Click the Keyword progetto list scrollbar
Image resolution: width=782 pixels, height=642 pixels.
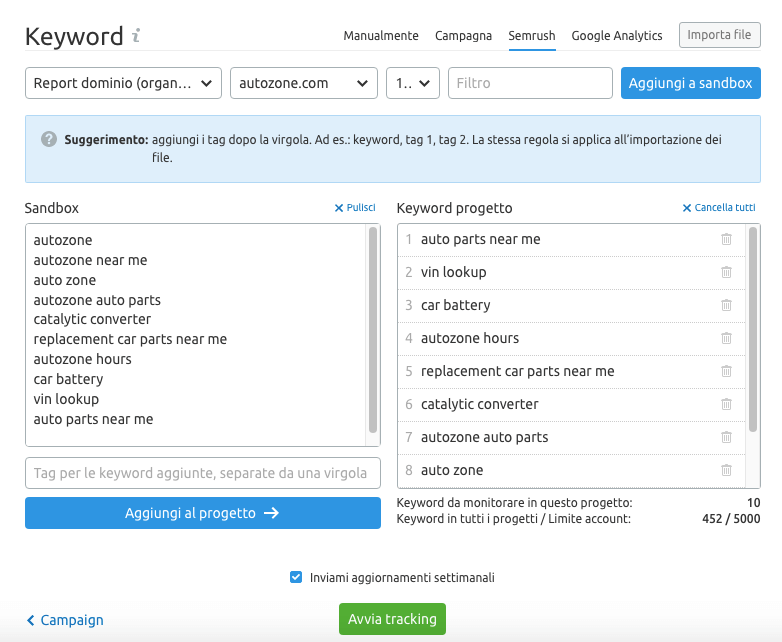click(753, 330)
